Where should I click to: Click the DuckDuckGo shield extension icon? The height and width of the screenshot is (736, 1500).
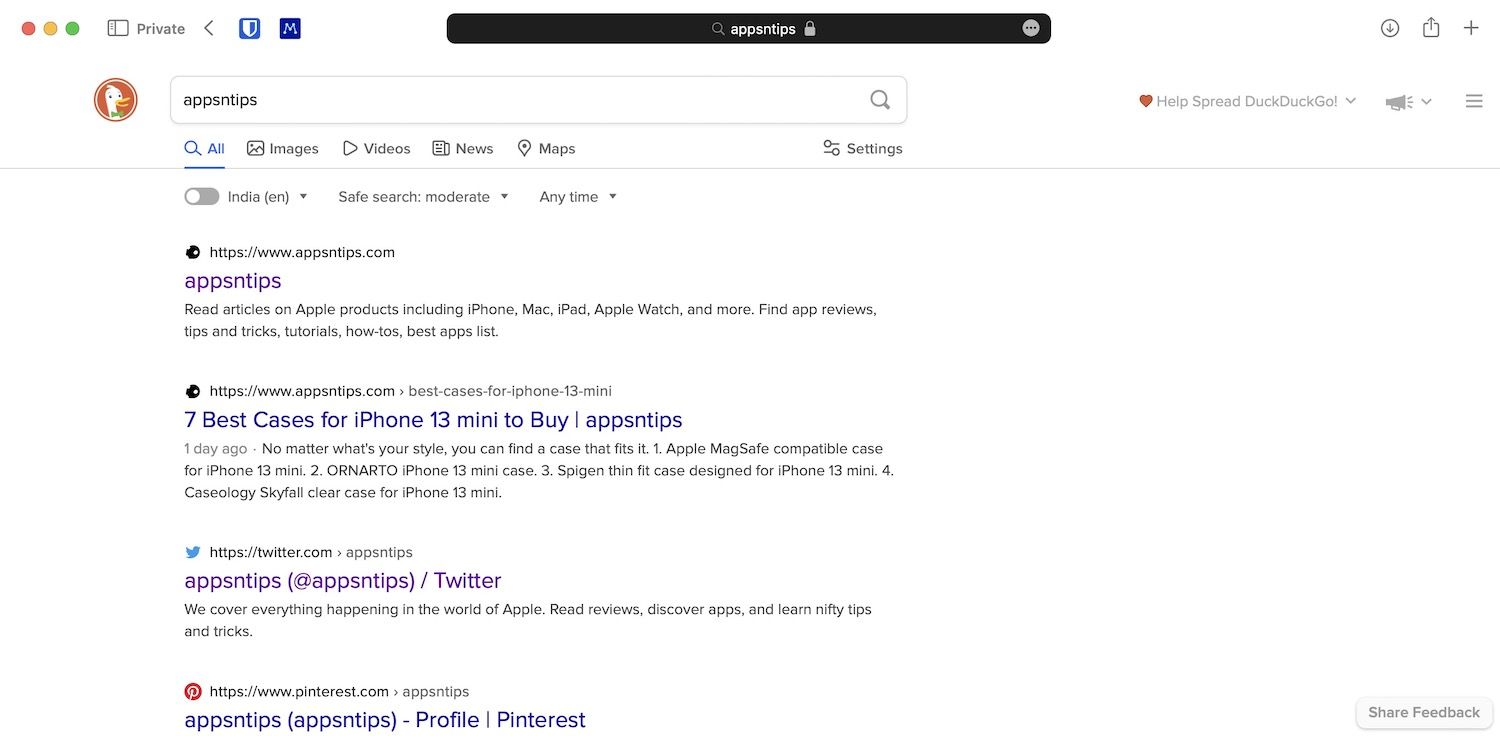click(x=249, y=28)
